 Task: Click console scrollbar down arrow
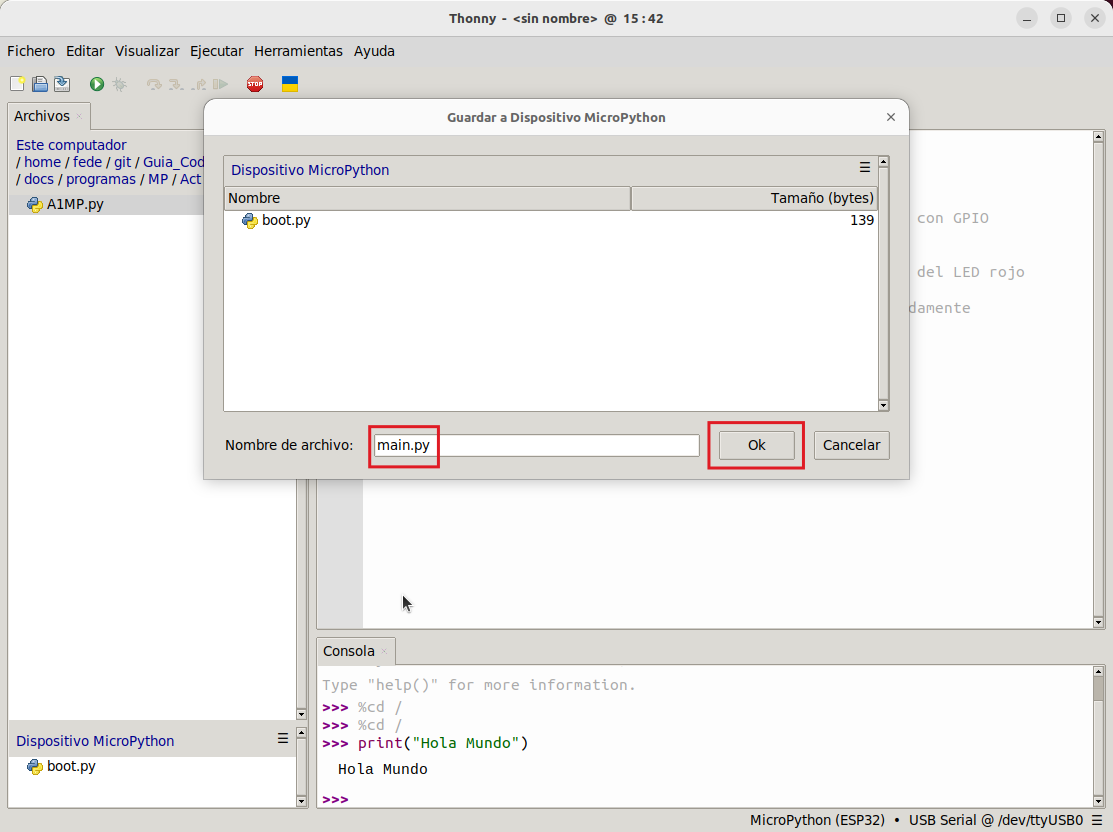pyautogui.click(x=1099, y=801)
